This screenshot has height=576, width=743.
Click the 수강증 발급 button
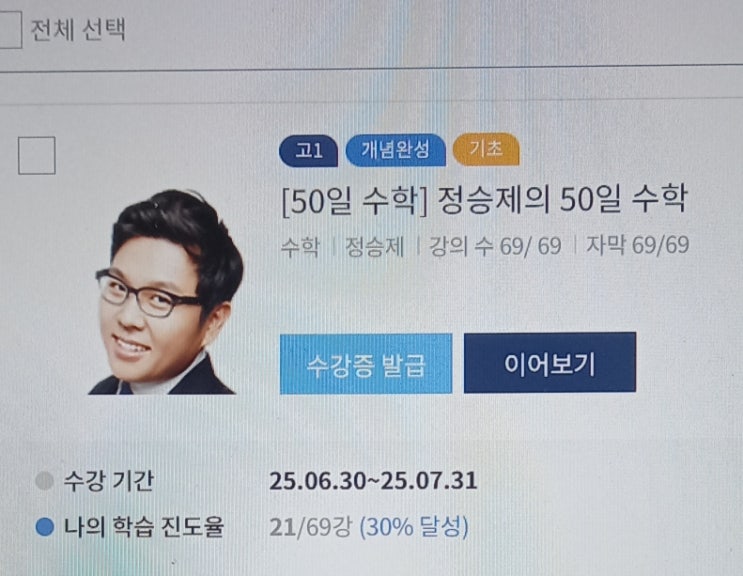pos(366,364)
